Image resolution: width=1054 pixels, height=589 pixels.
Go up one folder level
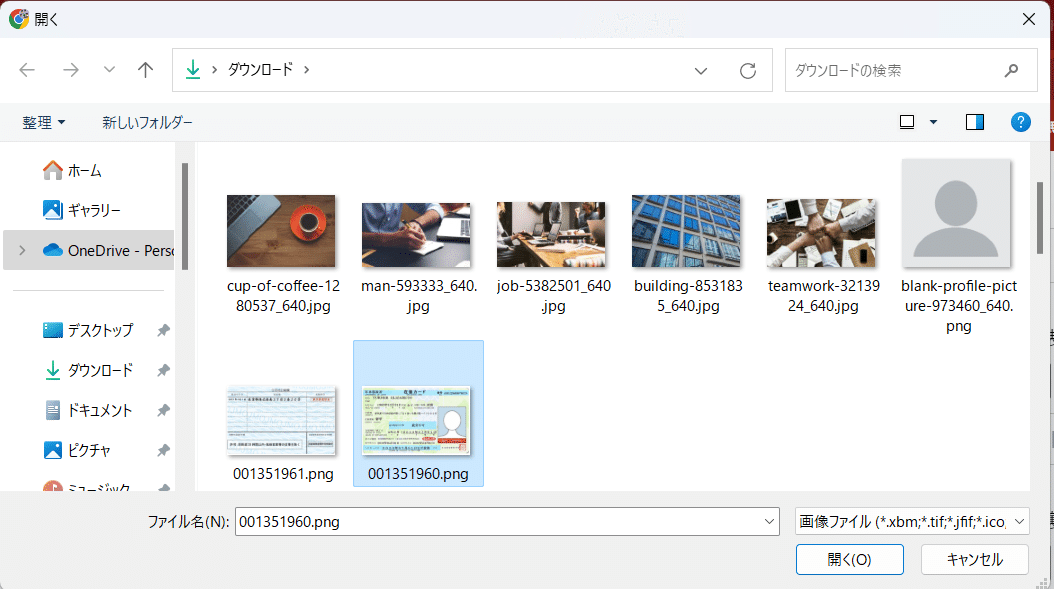point(146,70)
